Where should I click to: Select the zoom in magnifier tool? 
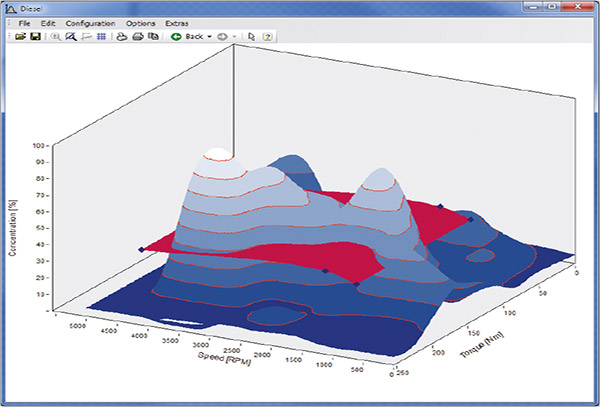tap(56, 36)
